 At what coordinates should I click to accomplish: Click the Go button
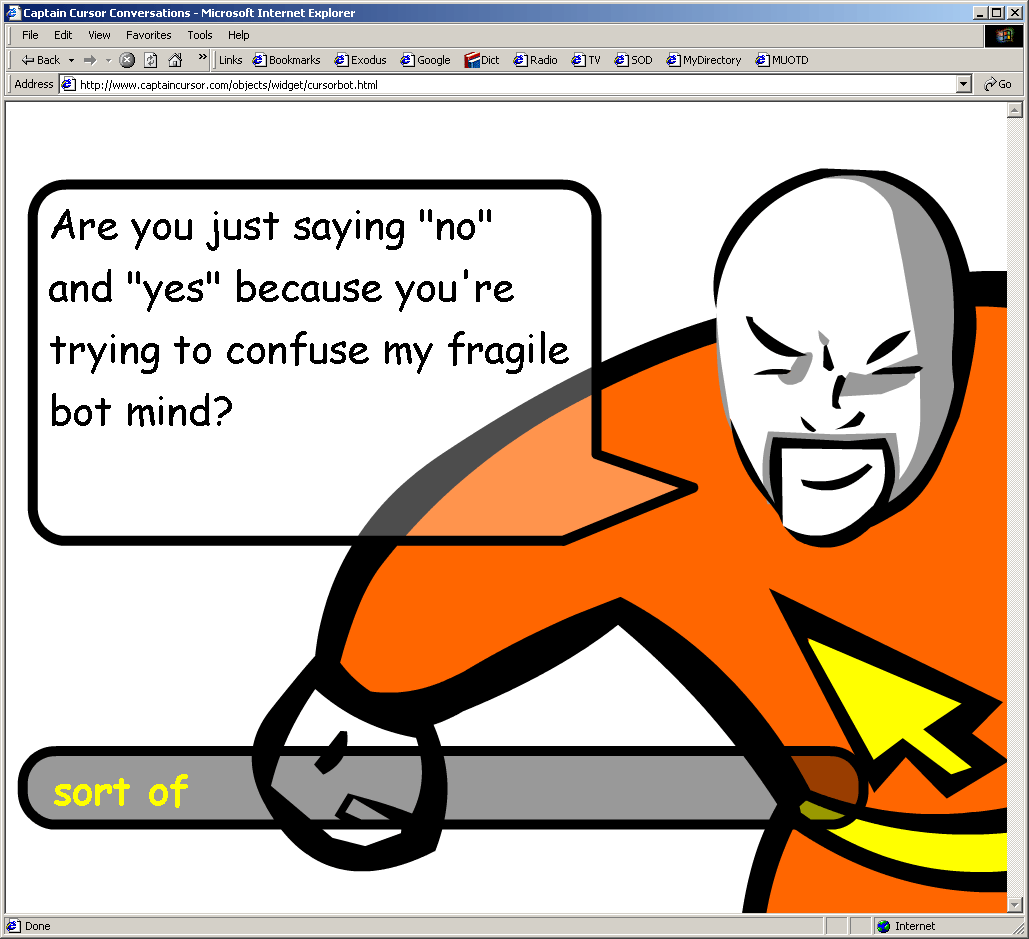[x=998, y=85]
